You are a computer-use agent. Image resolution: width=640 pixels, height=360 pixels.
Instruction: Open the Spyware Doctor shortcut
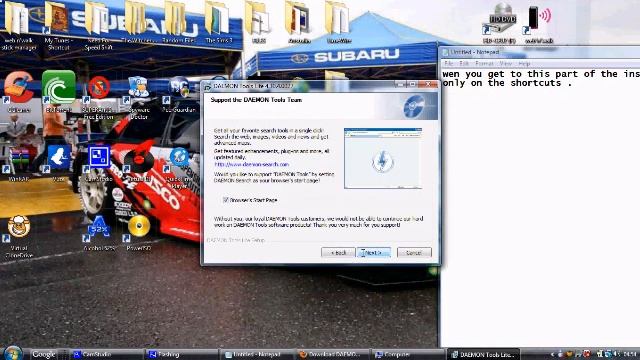[x=138, y=96]
